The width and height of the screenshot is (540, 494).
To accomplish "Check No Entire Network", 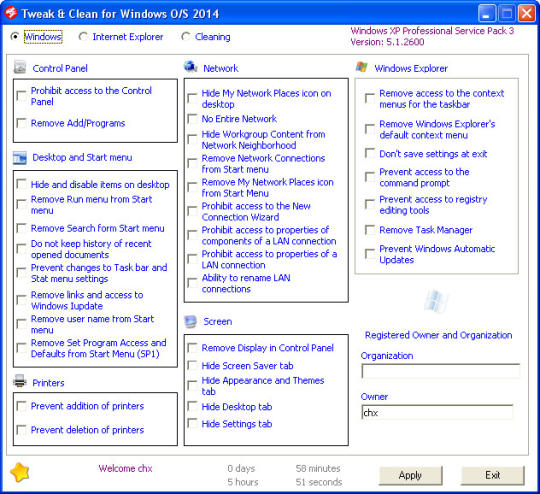I will (x=192, y=119).
